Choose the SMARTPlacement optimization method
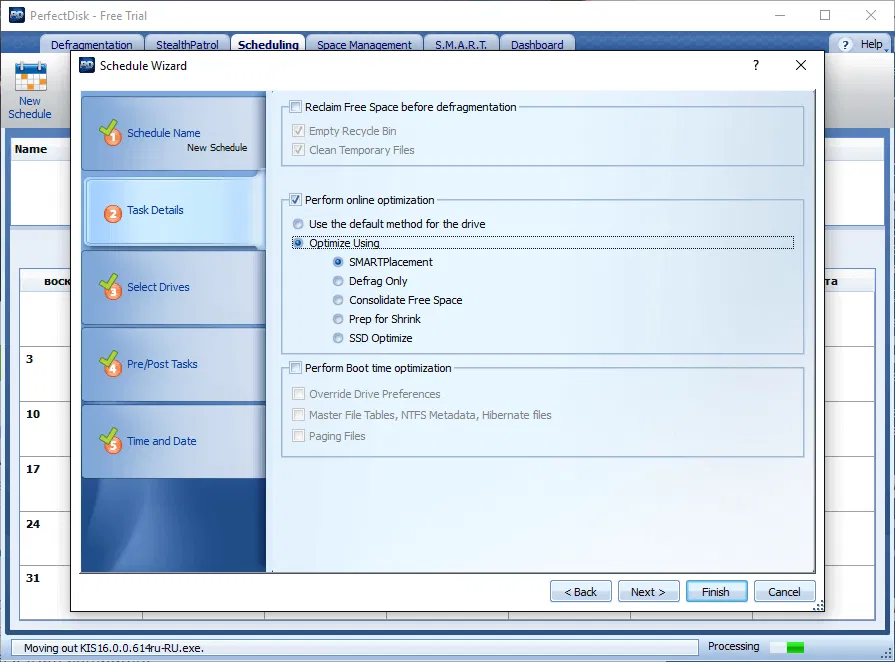Screen dimensions: 895x662 click(338, 262)
